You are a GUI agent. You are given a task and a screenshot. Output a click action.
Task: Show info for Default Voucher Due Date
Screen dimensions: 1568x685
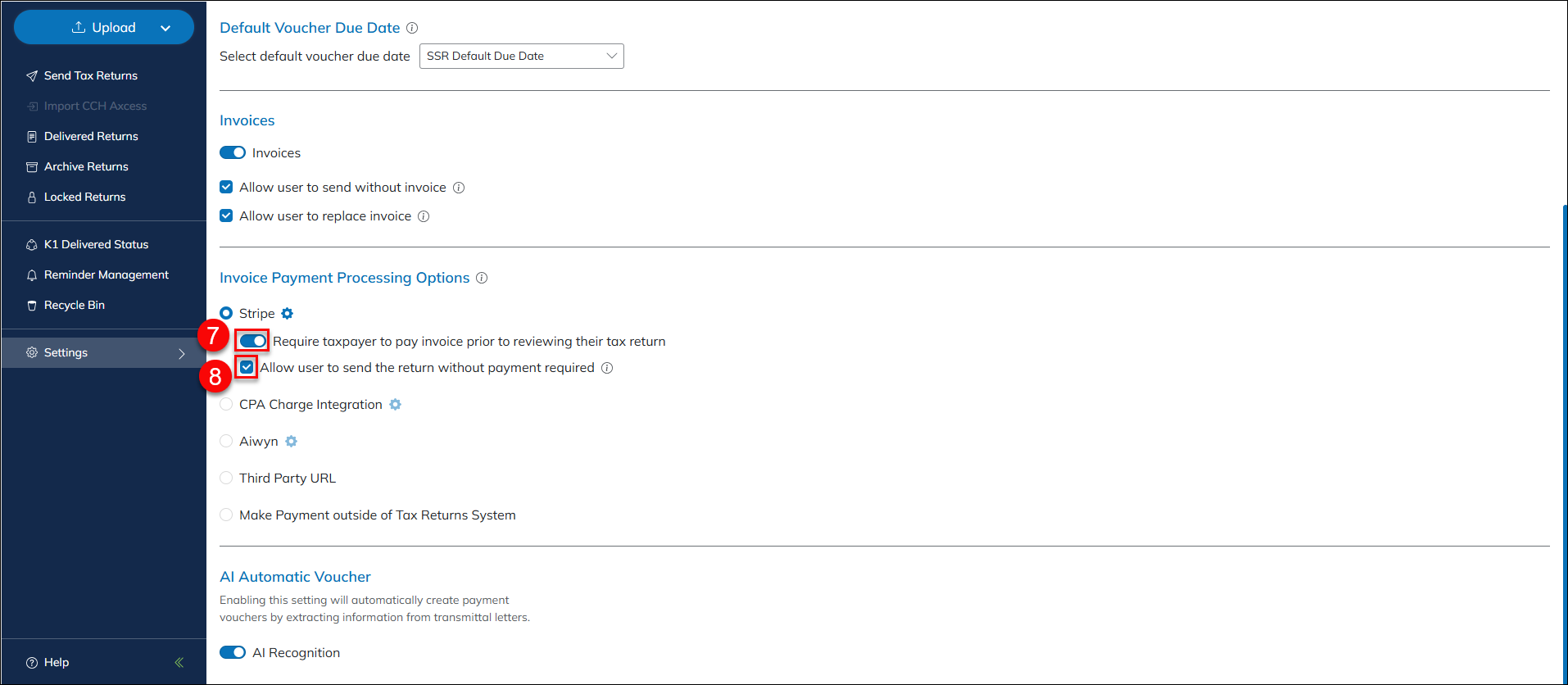coord(412,28)
